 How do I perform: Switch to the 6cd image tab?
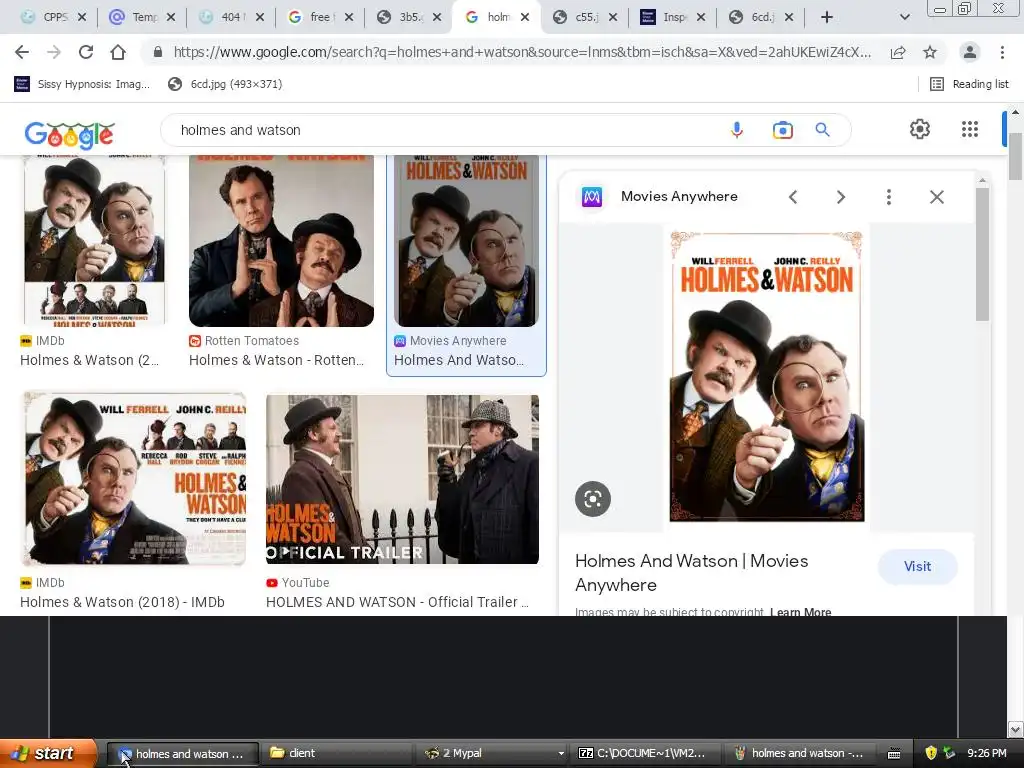(752, 17)
